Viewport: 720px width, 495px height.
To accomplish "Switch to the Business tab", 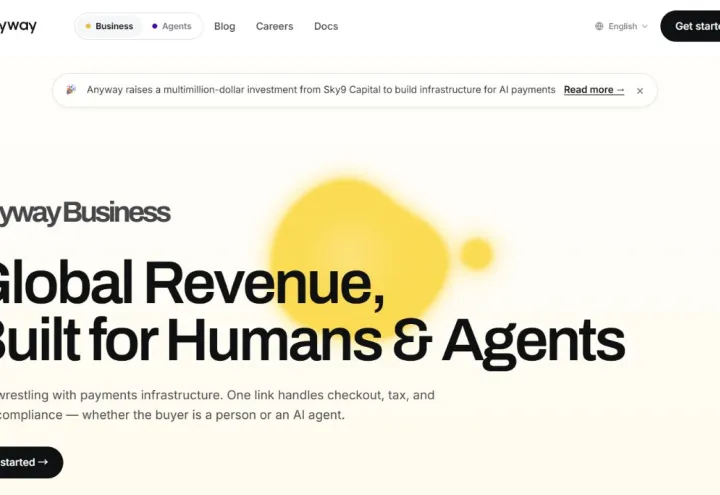I will [x=109, y=26].
